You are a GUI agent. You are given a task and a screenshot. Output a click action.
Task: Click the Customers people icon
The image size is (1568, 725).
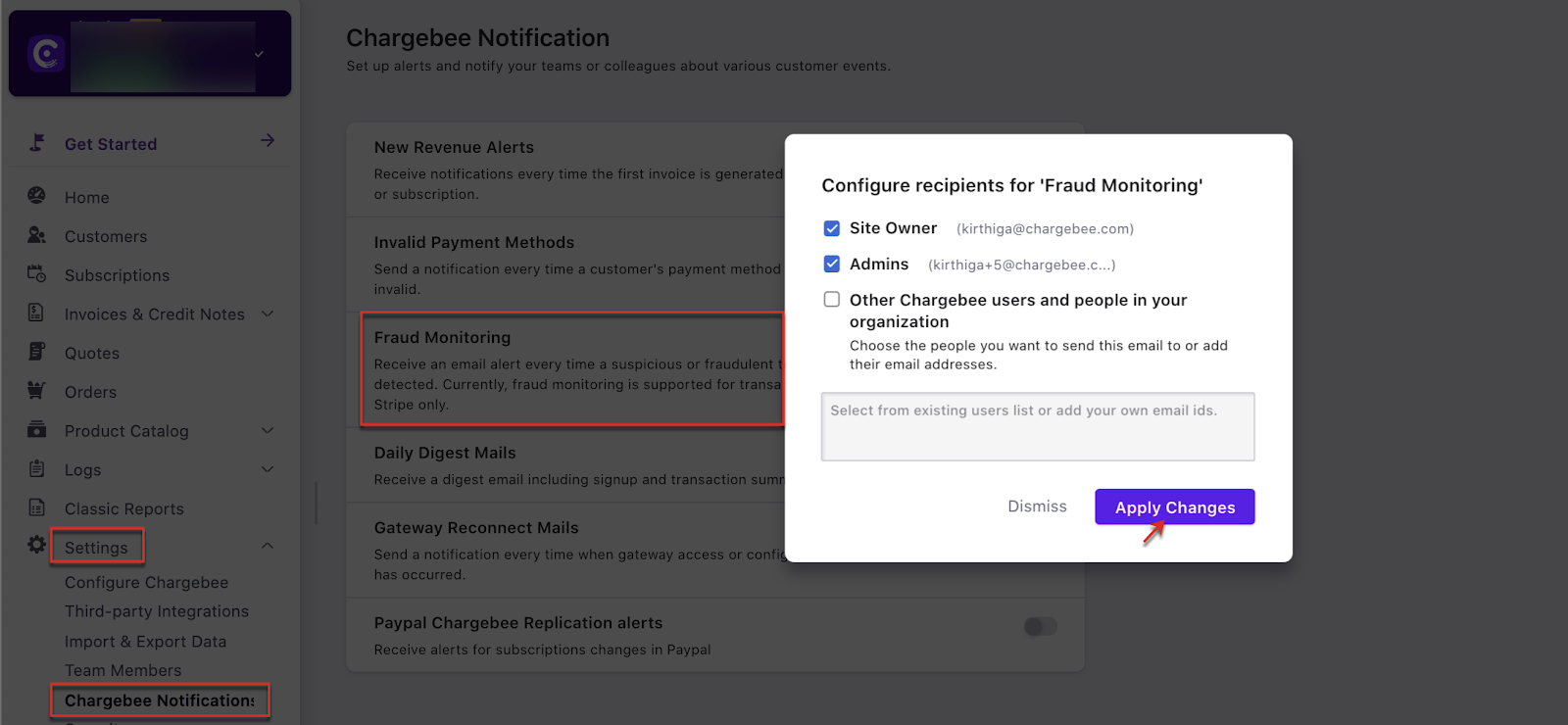[36, 235]
